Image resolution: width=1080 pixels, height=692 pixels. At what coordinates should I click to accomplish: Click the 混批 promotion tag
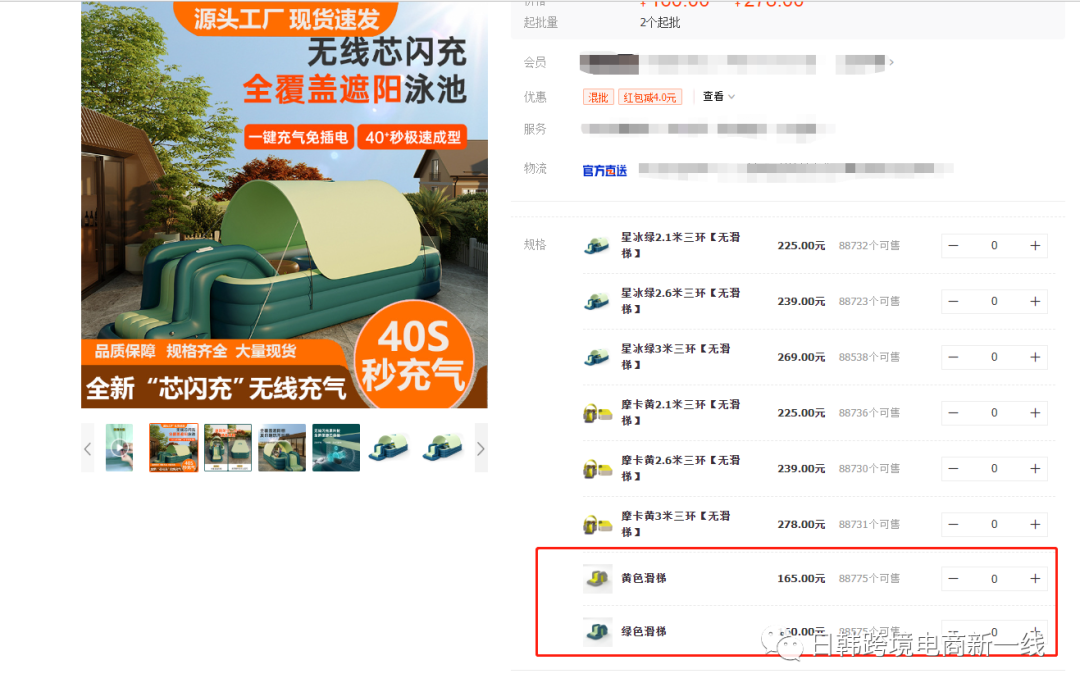pos(598,96)
